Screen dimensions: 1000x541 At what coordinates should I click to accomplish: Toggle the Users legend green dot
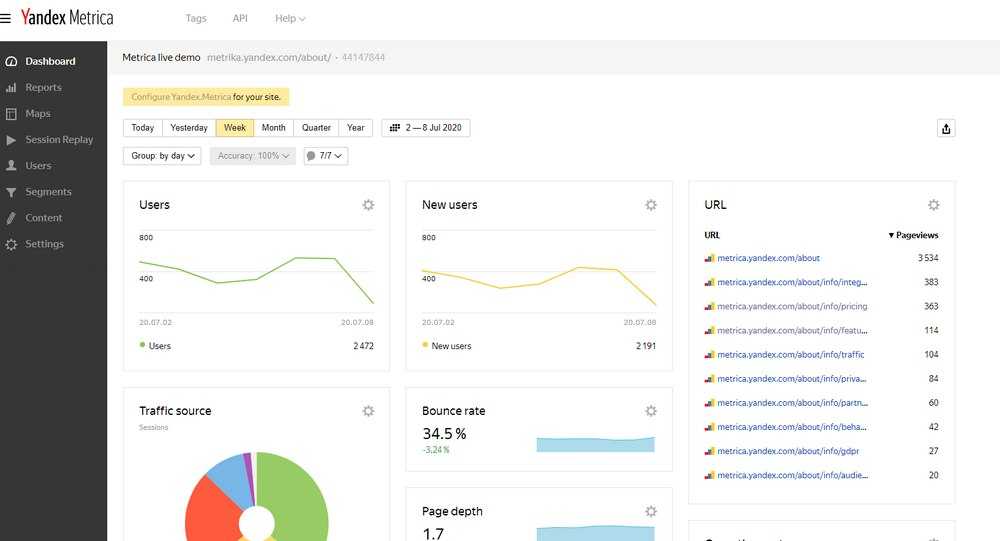(x=142, y=345)
